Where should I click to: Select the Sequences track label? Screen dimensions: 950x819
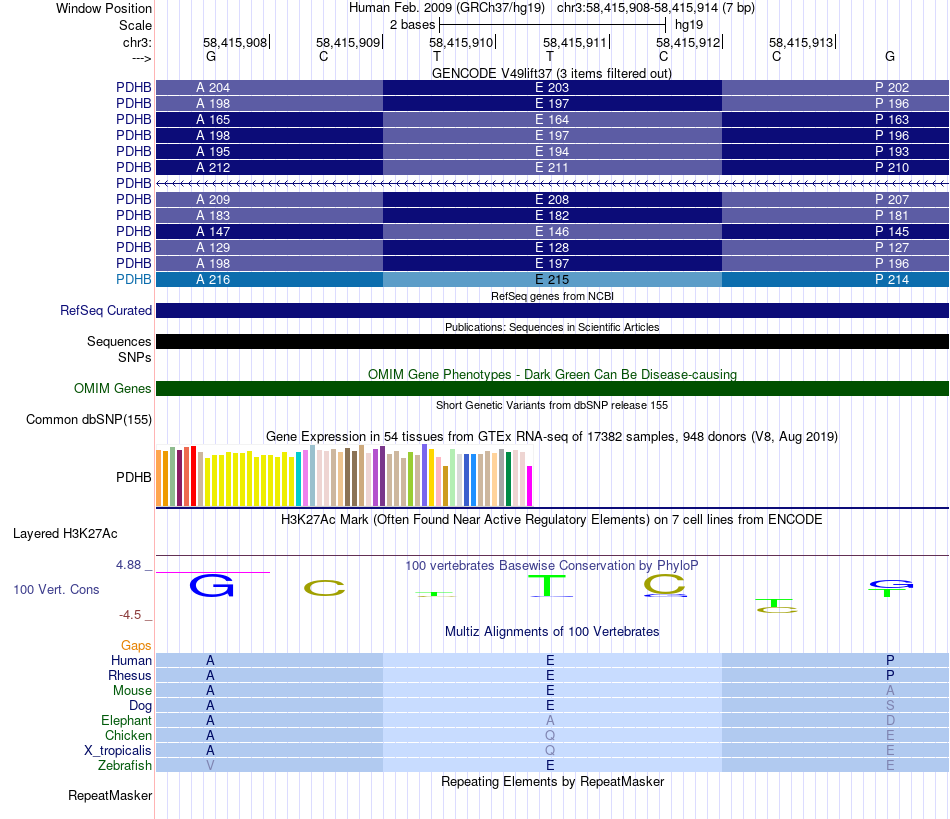[119, 341]
